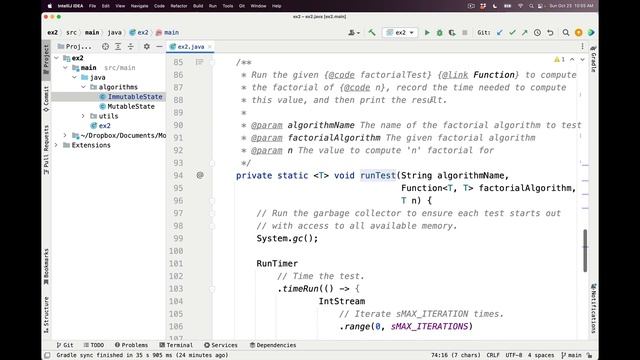Toggle the lambda fold marker at line 103
The height and width of the screenshot is (360, 640).
point(212,289)
